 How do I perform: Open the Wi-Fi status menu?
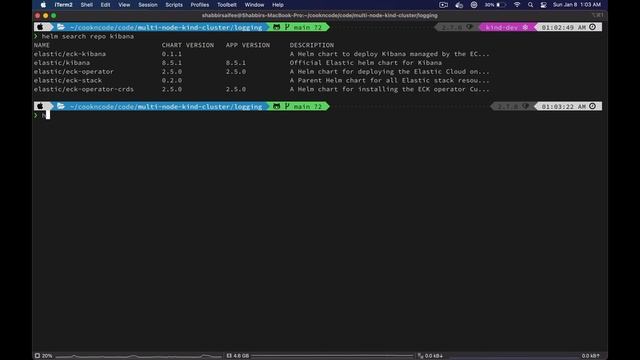point(517,5)
